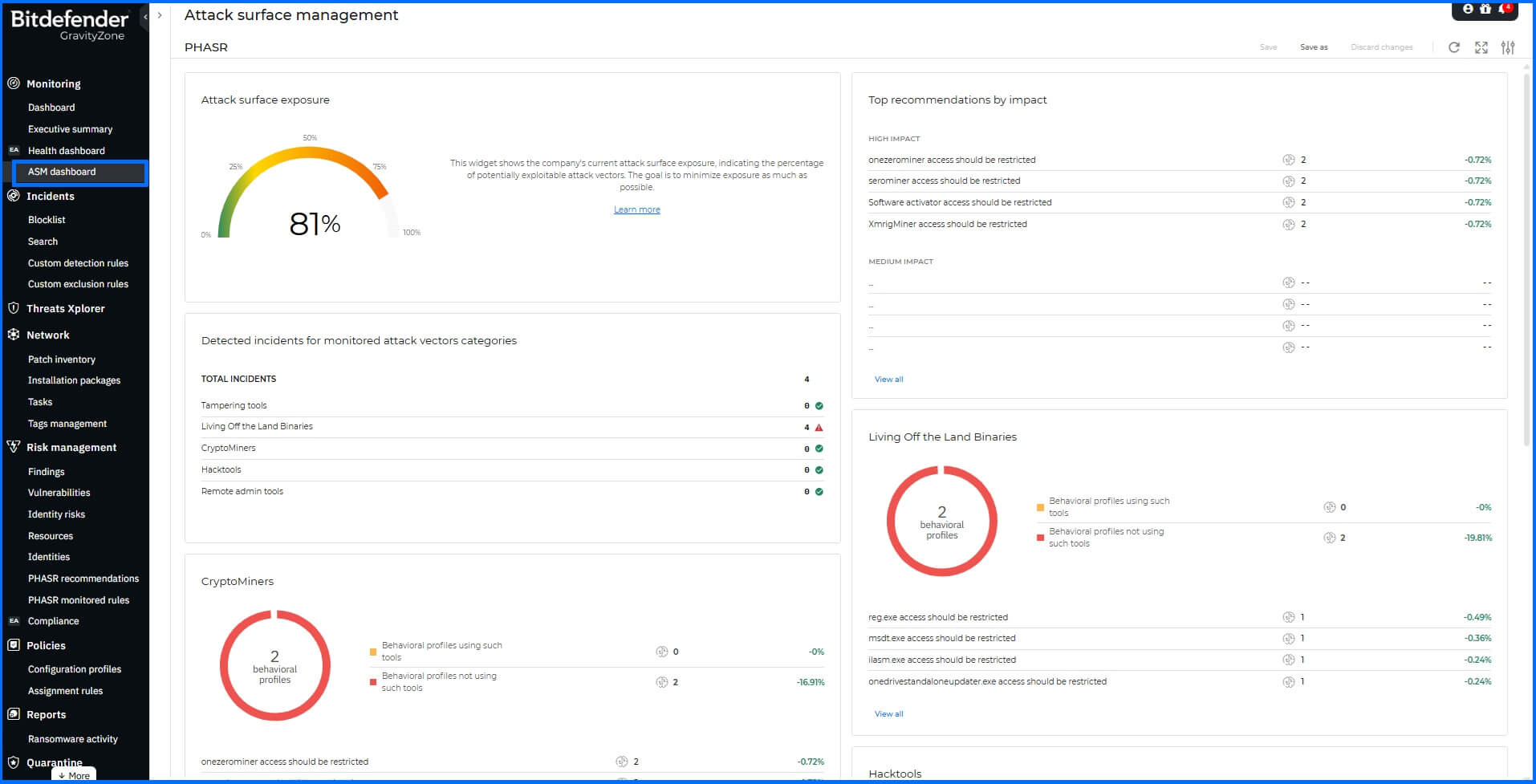The width and height of the screenshot is (1536, 784).
Task: Click the EA badge beside Health dashboard
Action: click(x=14, y=150)
